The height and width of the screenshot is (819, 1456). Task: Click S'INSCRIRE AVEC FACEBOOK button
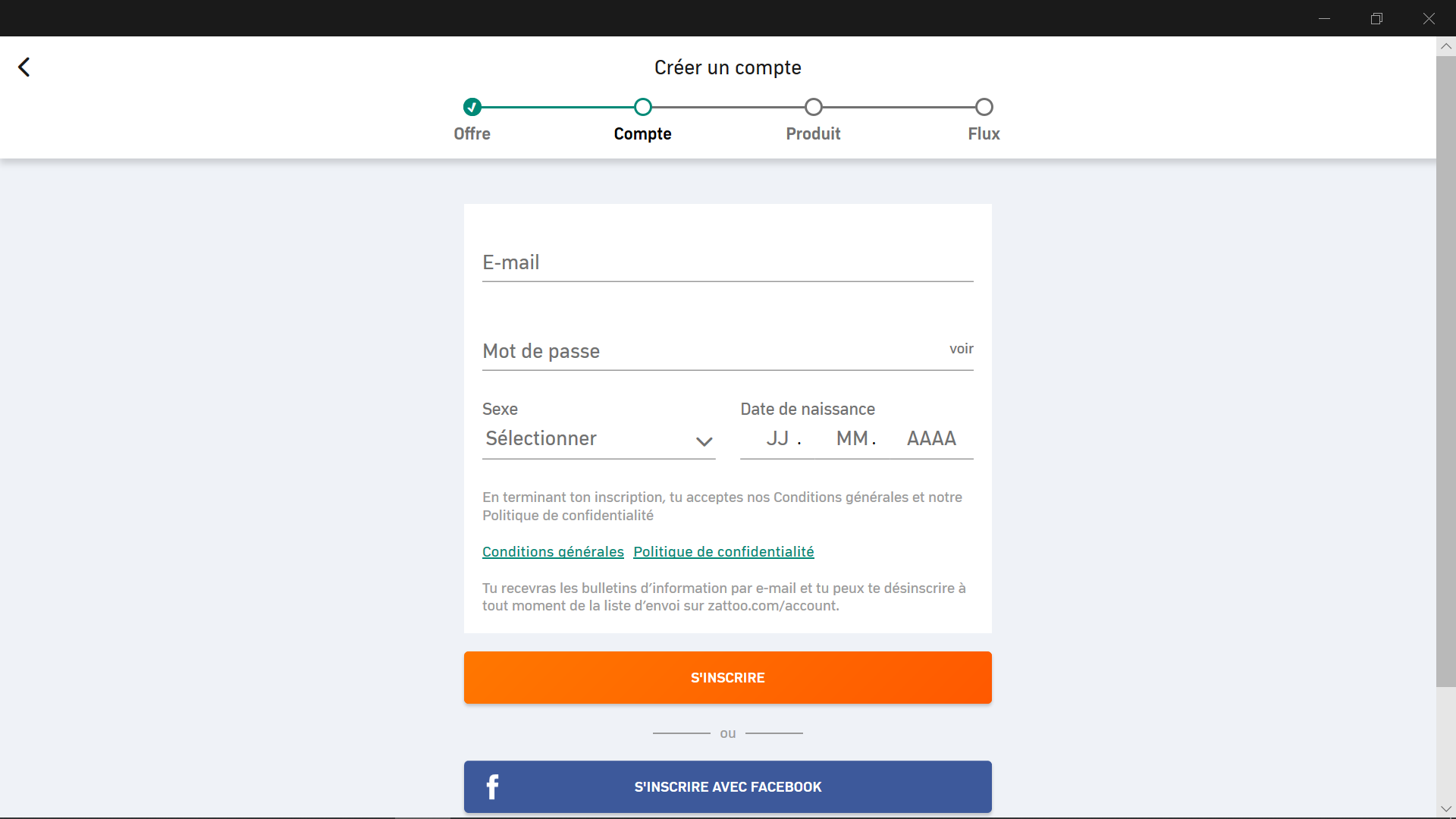(727, 786)
